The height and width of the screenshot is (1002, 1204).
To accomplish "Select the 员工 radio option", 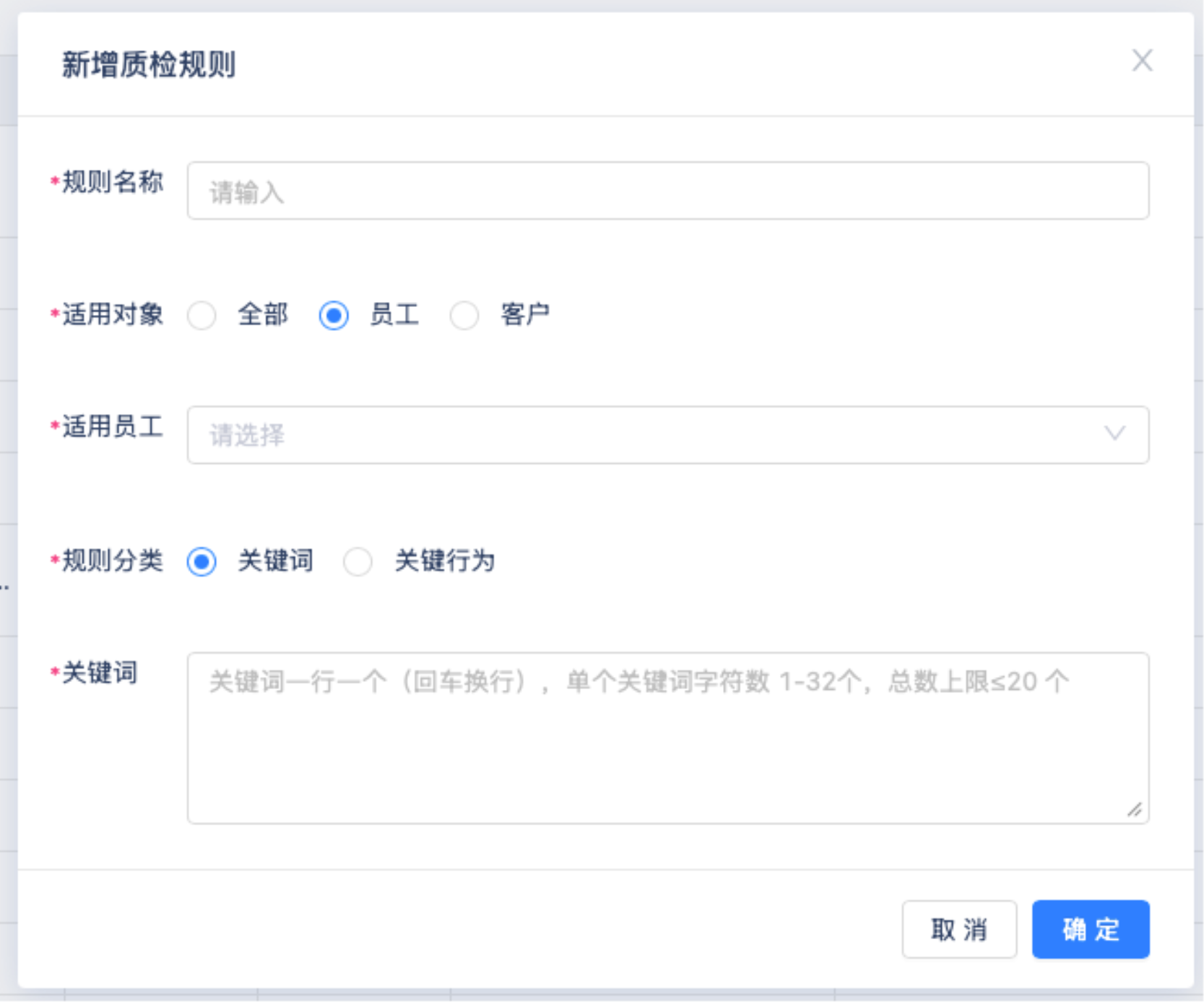I will click(334, 316).
